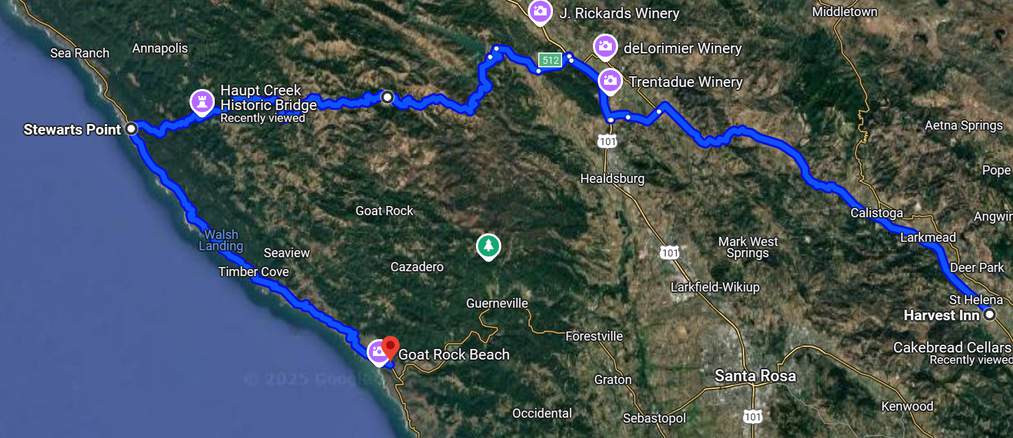Select the deLorimier Winery camera pin
The height and width of the screenshot is (438, 1013).
click(x=605, y=47)
